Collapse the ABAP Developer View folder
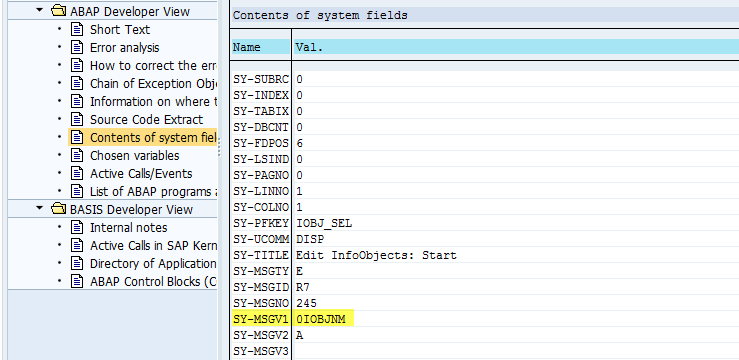Screen dimensions: 739x360 tap(41, 11)
